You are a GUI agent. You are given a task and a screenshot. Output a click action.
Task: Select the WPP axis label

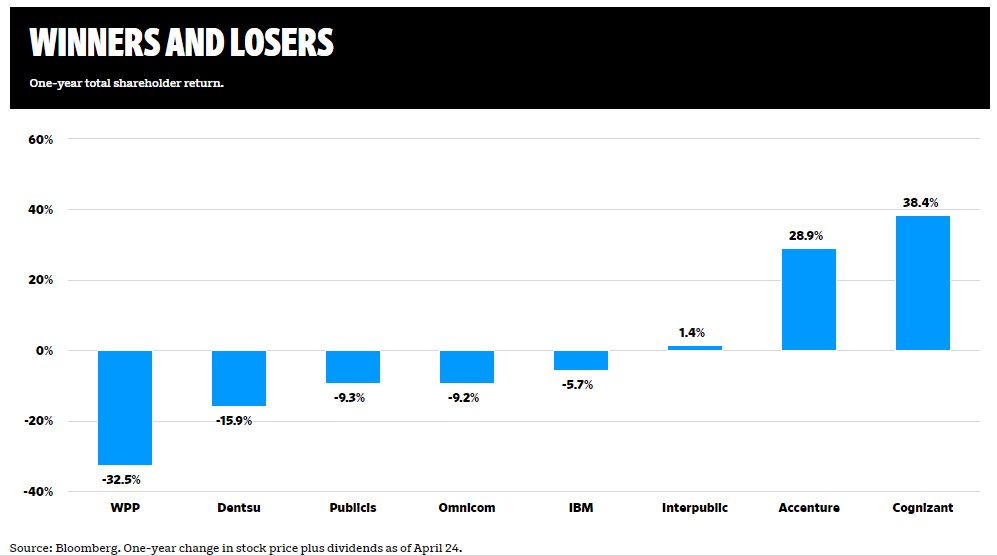pos(125,508)
